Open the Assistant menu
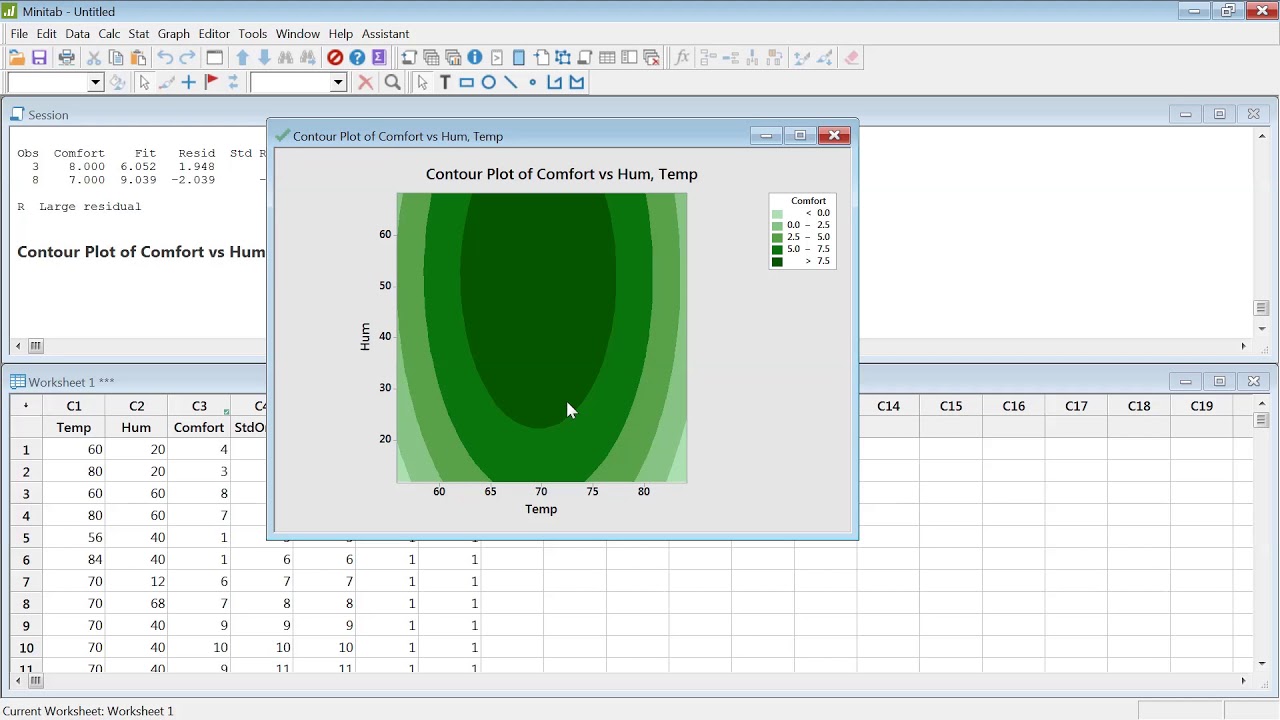The width and height of the screenshot is (1280, 720). pos(385,34)
